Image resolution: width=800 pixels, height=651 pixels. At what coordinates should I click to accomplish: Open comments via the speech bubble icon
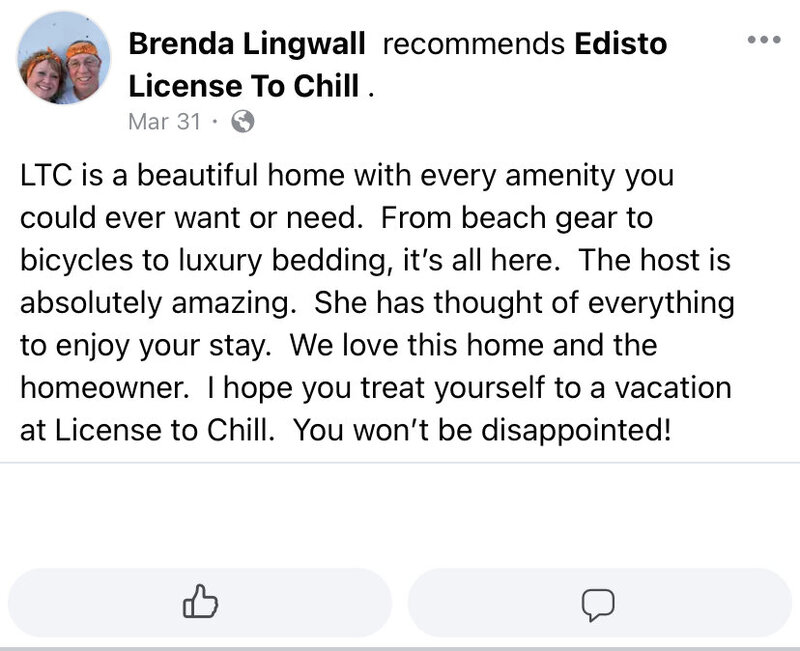pos(599,603)
